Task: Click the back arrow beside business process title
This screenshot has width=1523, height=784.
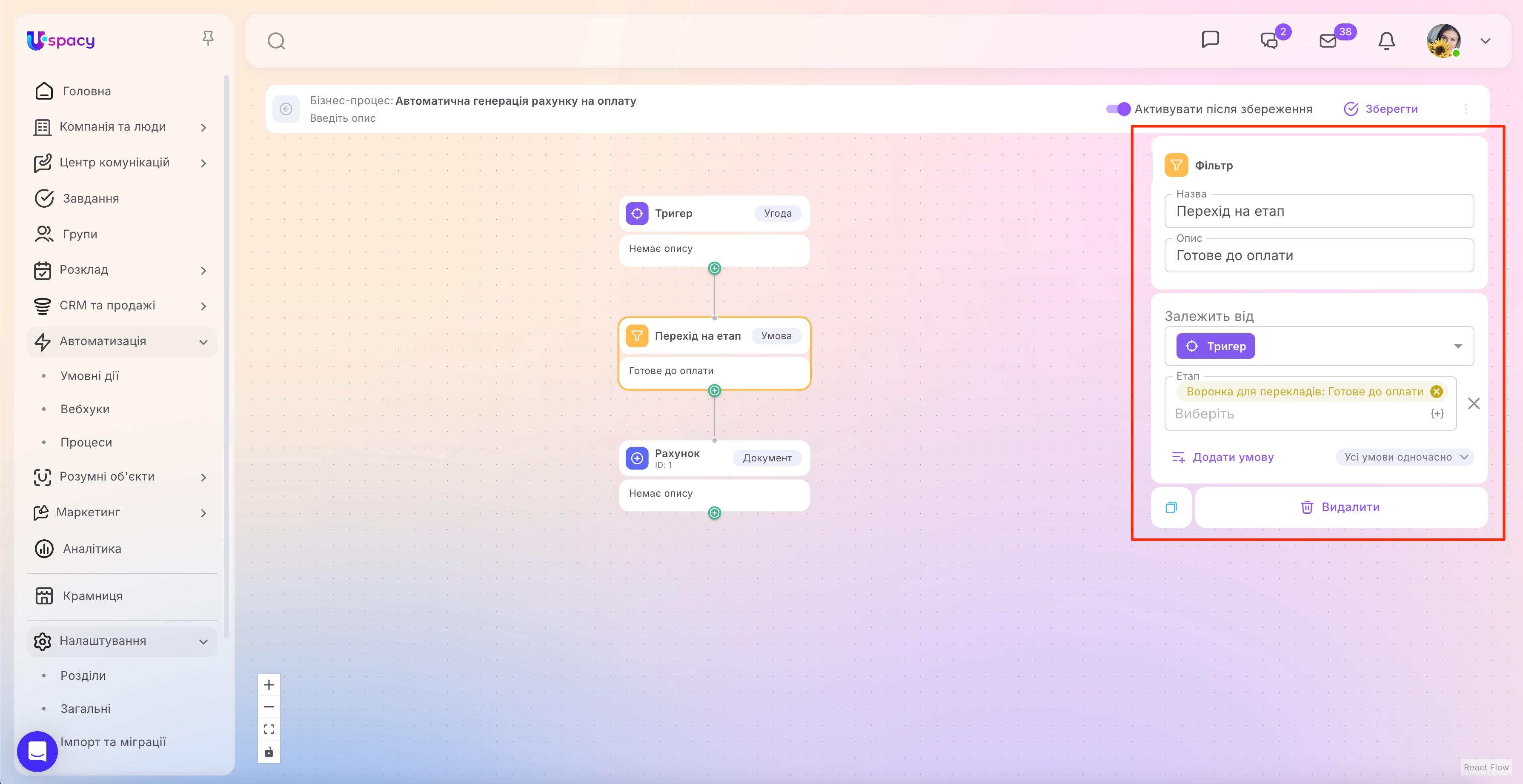Action: coord(286,109)
